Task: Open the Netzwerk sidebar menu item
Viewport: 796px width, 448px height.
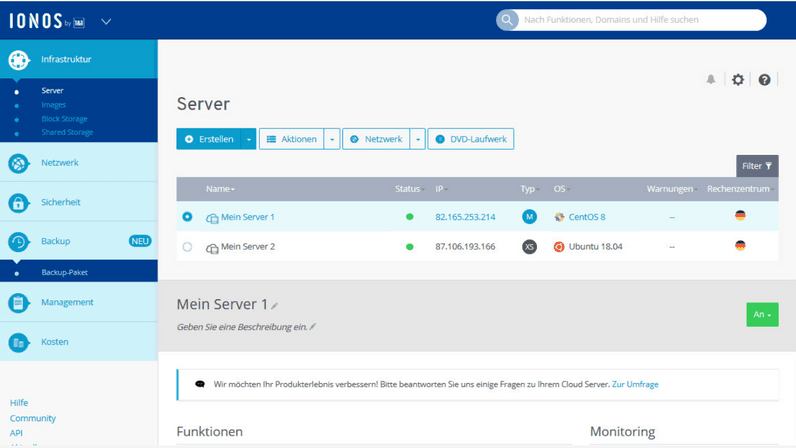Action: tap(60, 163)
